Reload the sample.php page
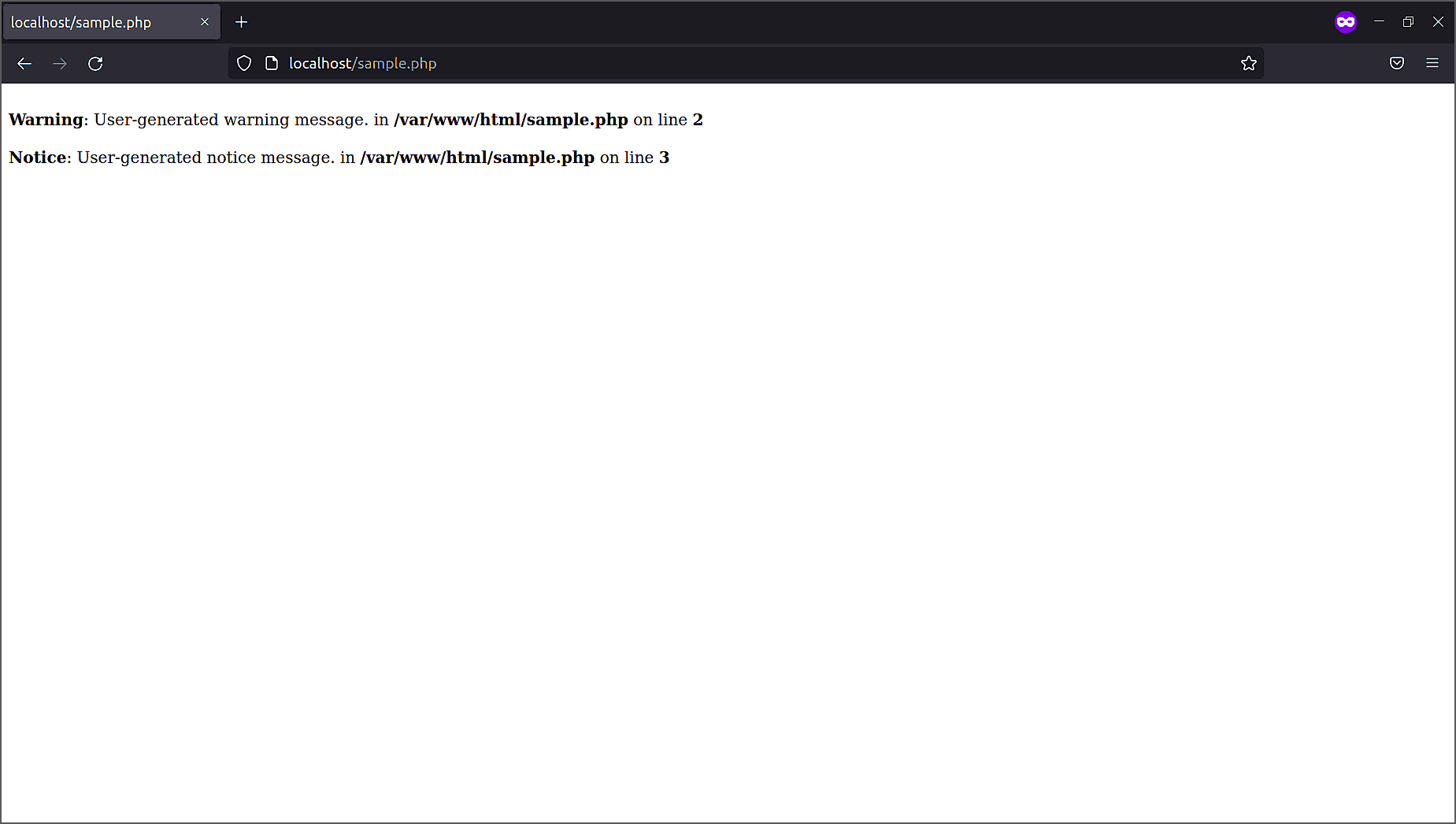Screen dimensions: 1456x824 95,63
